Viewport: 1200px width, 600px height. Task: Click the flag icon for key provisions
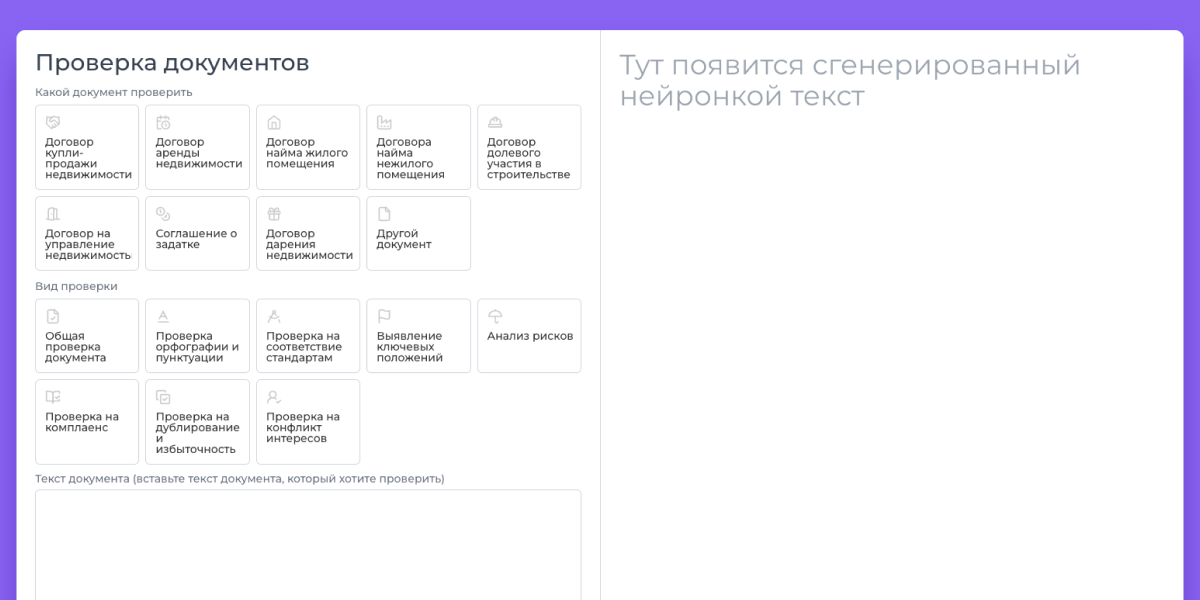point(384,316)
